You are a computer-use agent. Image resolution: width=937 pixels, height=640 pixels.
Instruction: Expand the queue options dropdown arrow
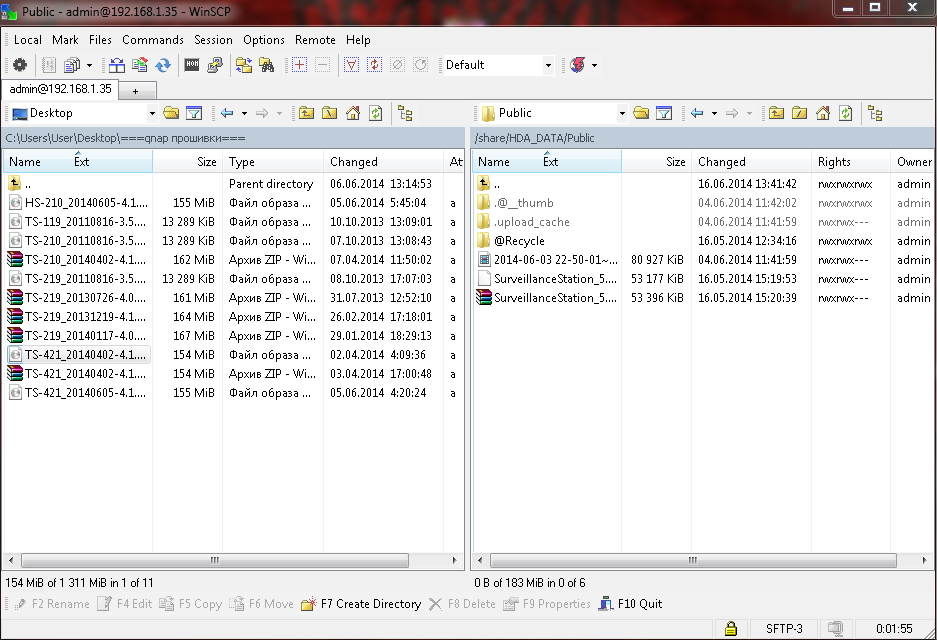89,65
